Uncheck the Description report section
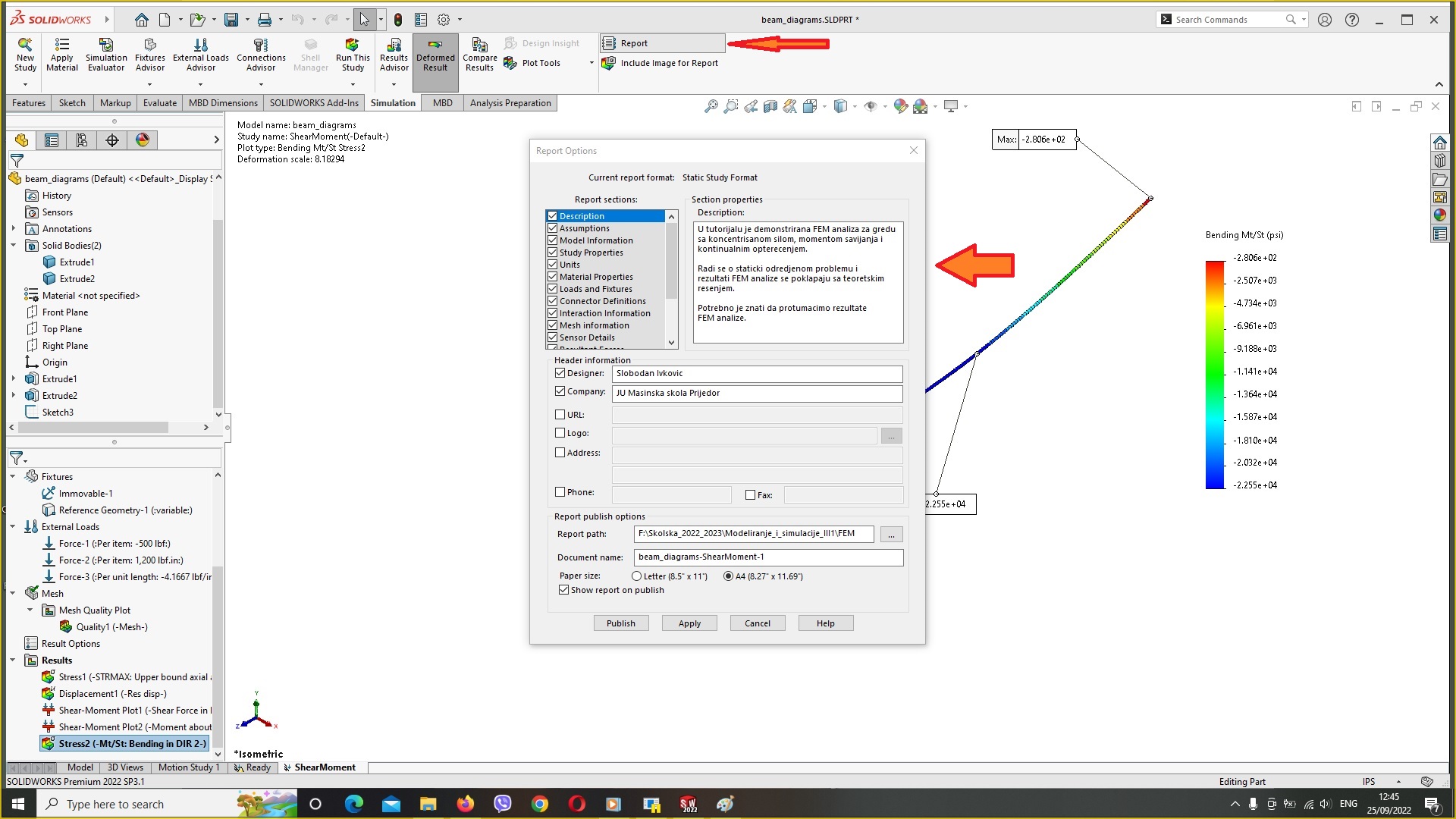Viewport: 1456px width, 819px height. [x=552, y=216]
